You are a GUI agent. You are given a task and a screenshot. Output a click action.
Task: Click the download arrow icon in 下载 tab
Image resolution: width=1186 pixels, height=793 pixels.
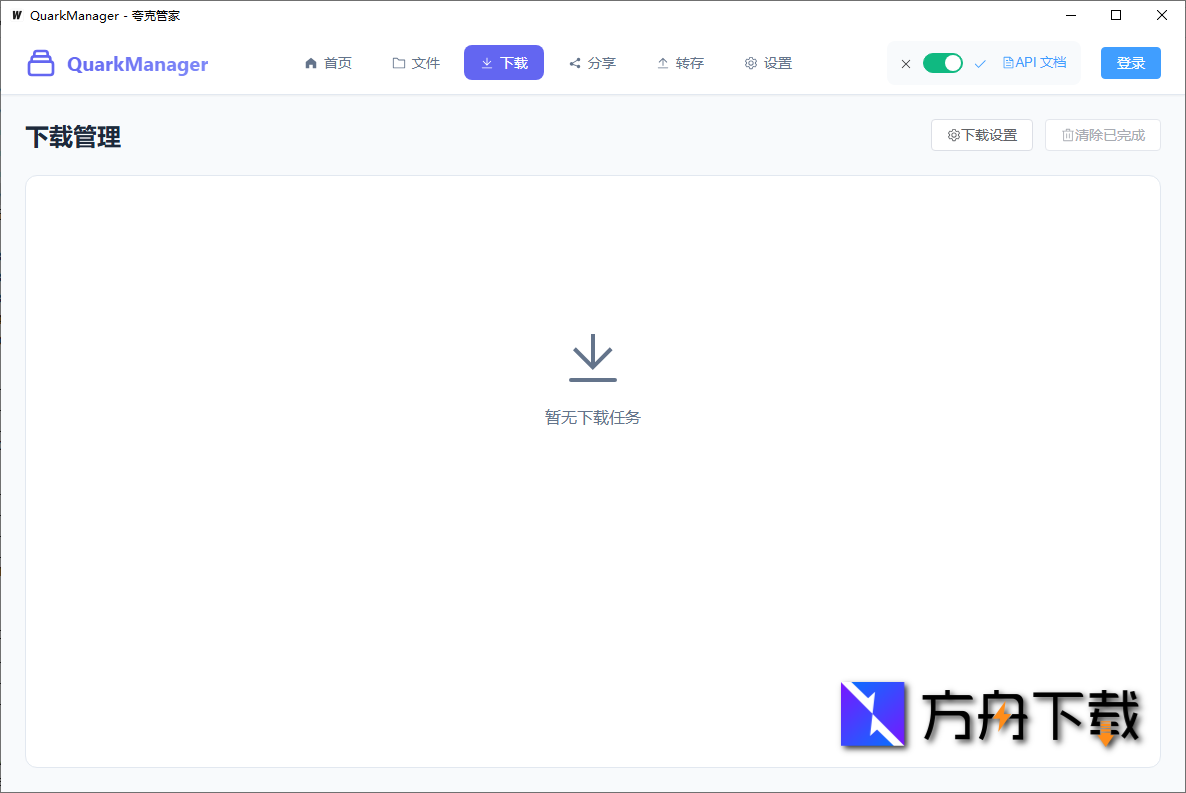coord(484,62)
